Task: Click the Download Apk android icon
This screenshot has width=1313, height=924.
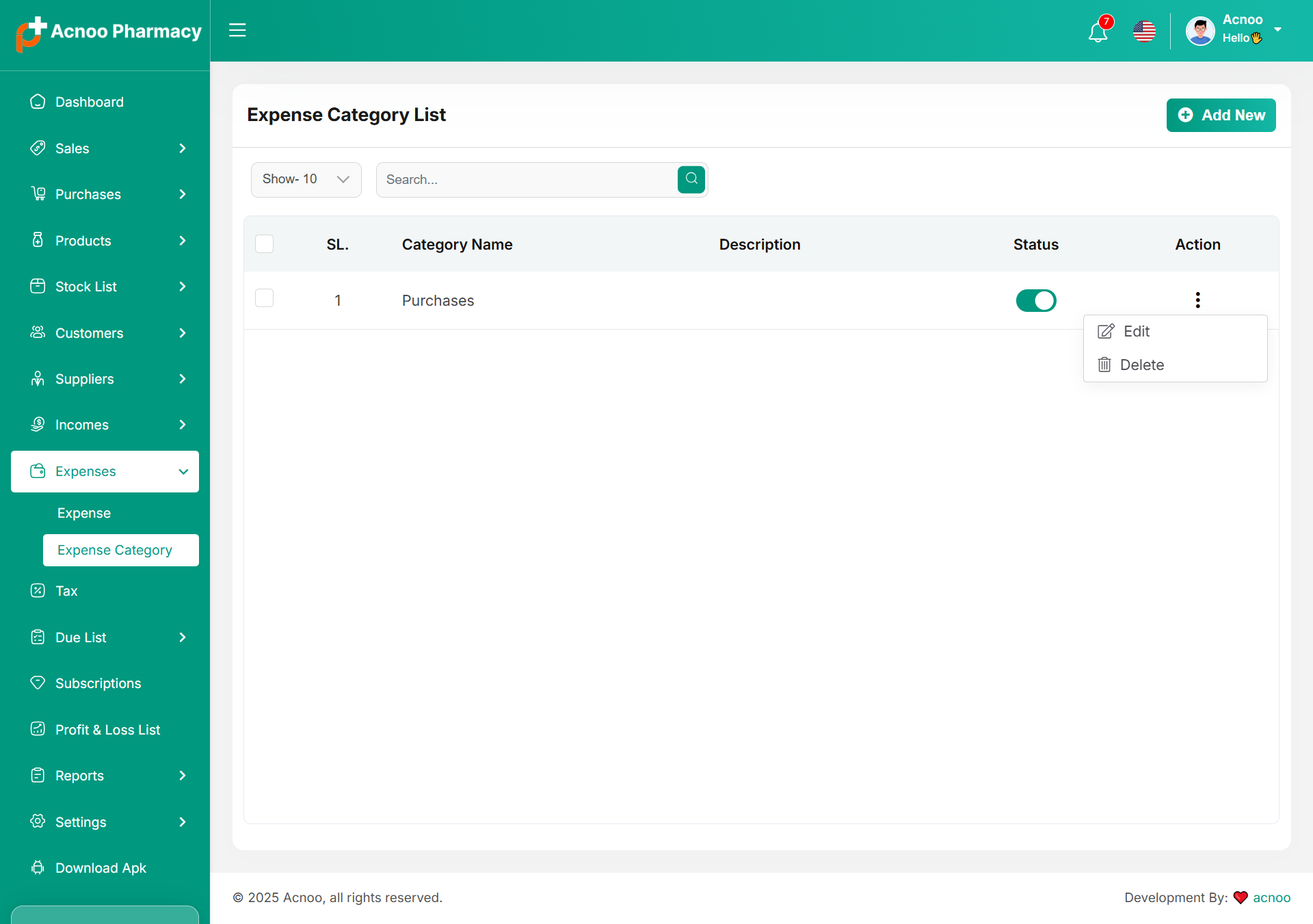Action: point(38,868)
